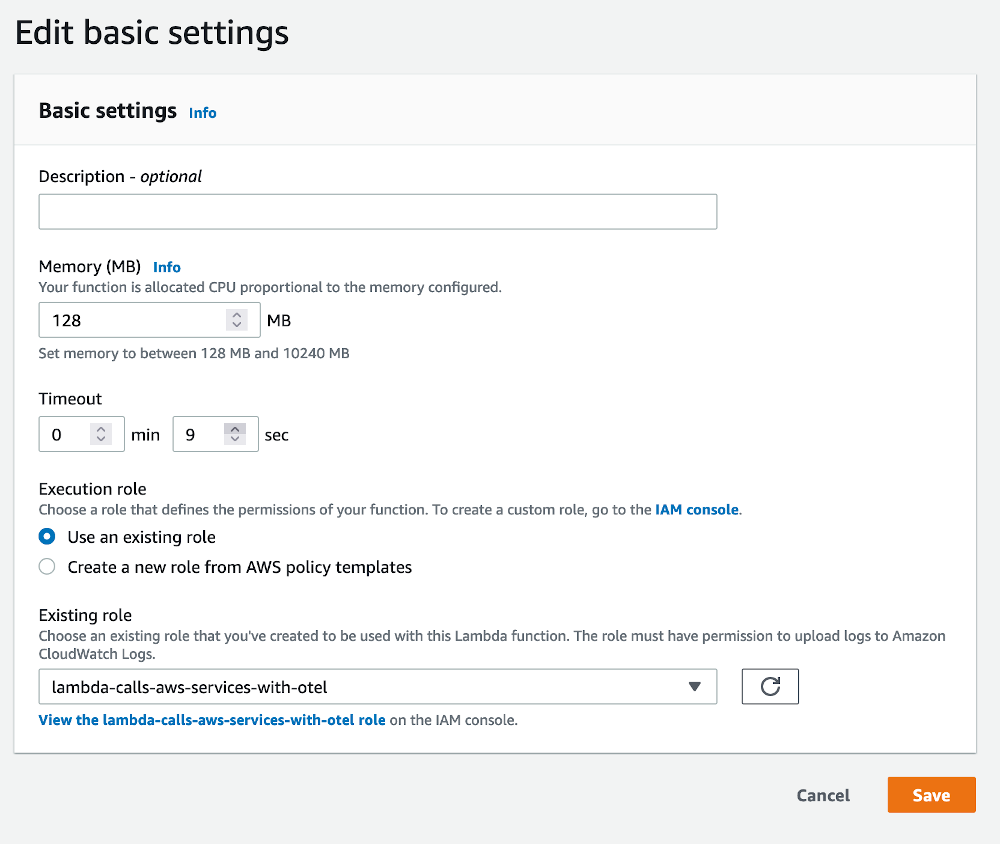Decrease timeout seconds with the stepper arrow
Image resolution: width=1000 pixels, height=844 pixels.
236,440
